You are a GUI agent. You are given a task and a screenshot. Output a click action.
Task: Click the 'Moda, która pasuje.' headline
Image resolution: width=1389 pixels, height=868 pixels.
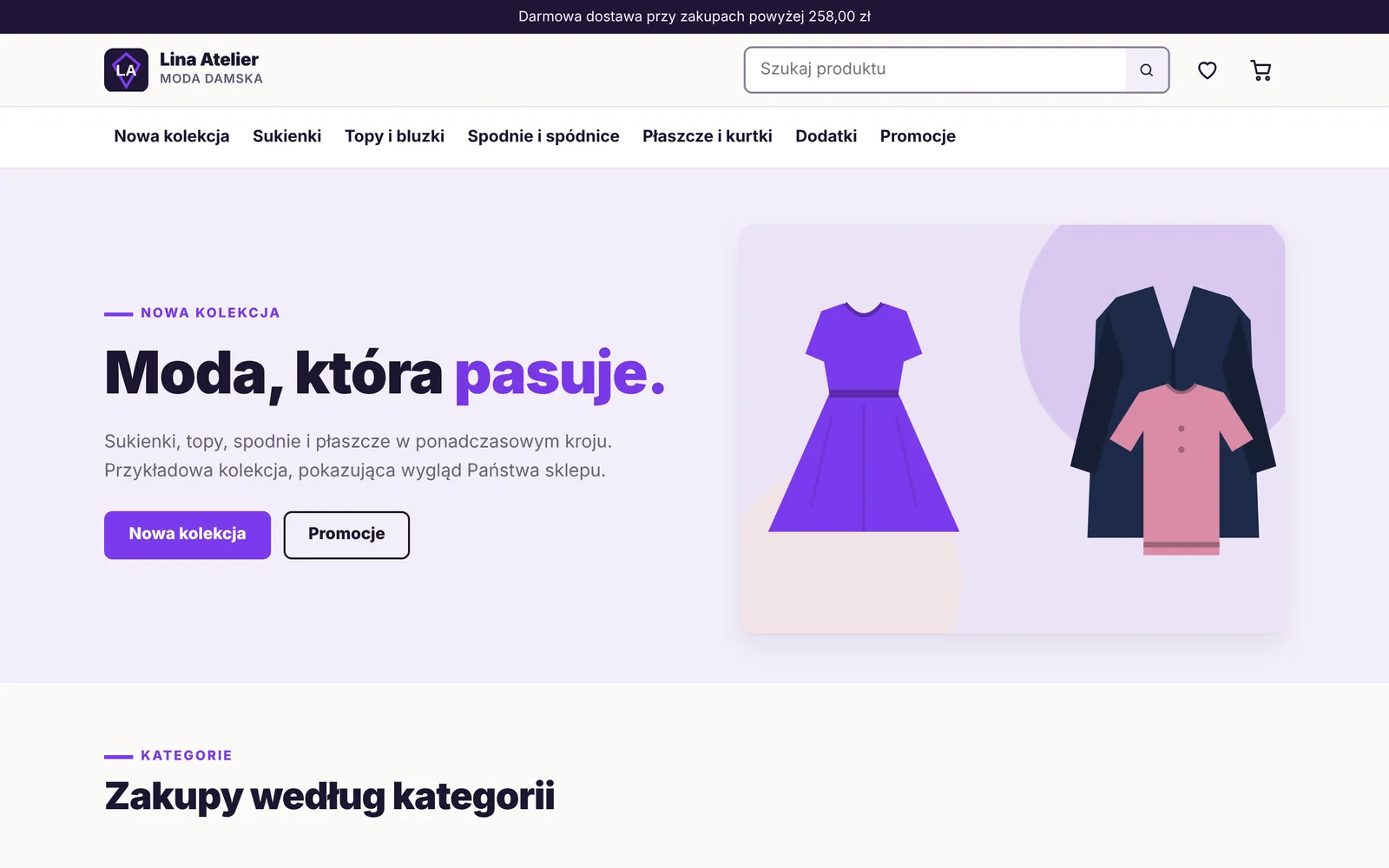click(385, 374)
